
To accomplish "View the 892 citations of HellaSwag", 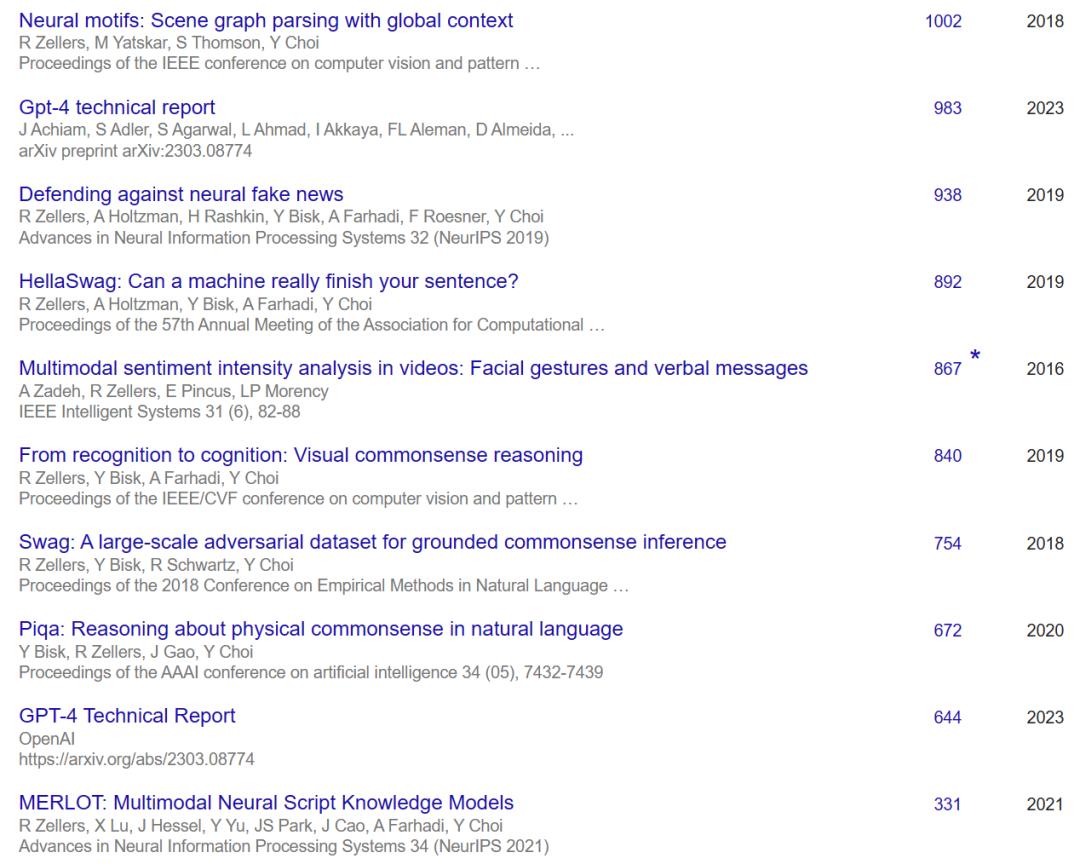I will point(948,282).
